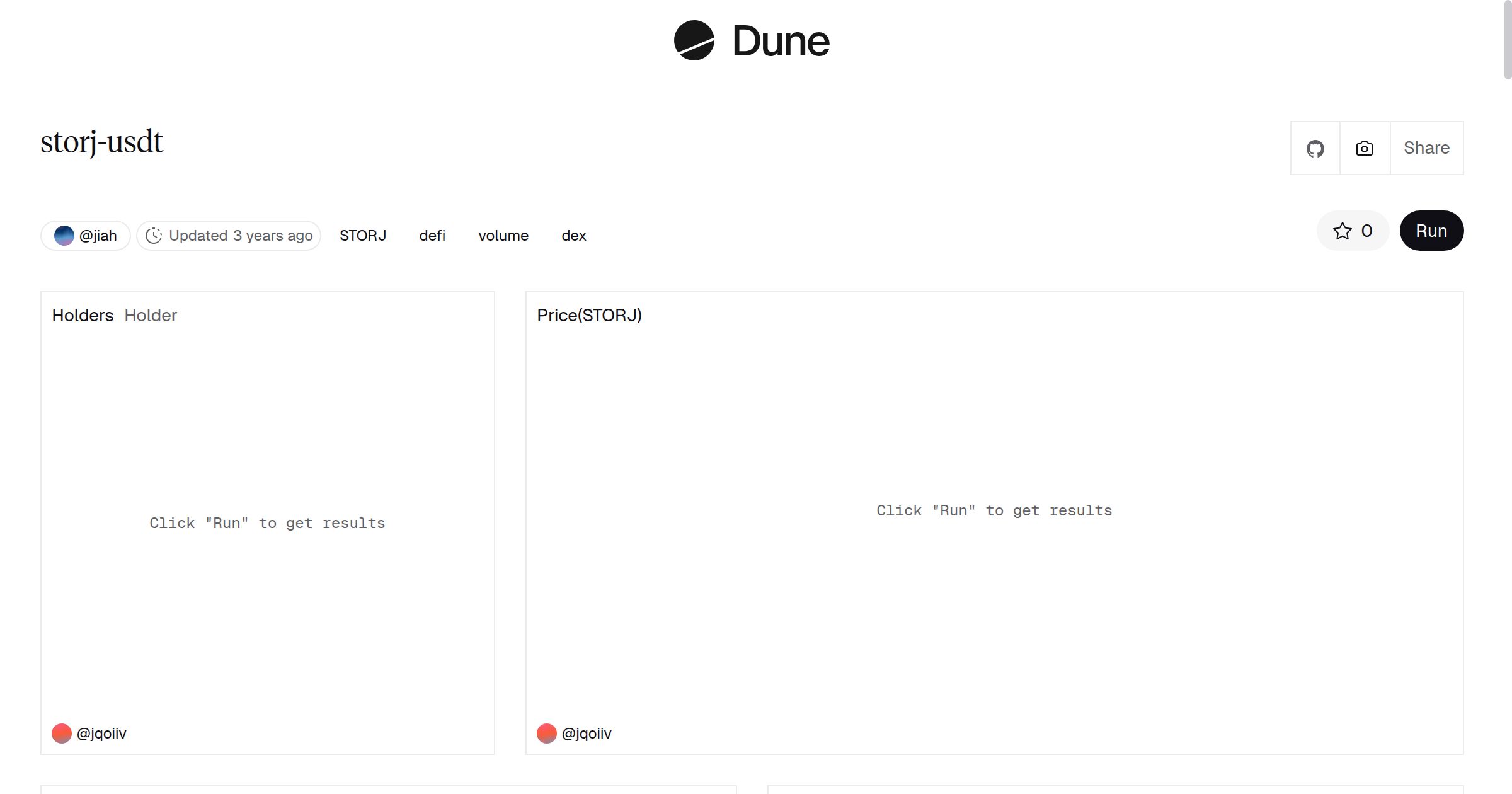Click the Dune logo icon

[694, 40]
